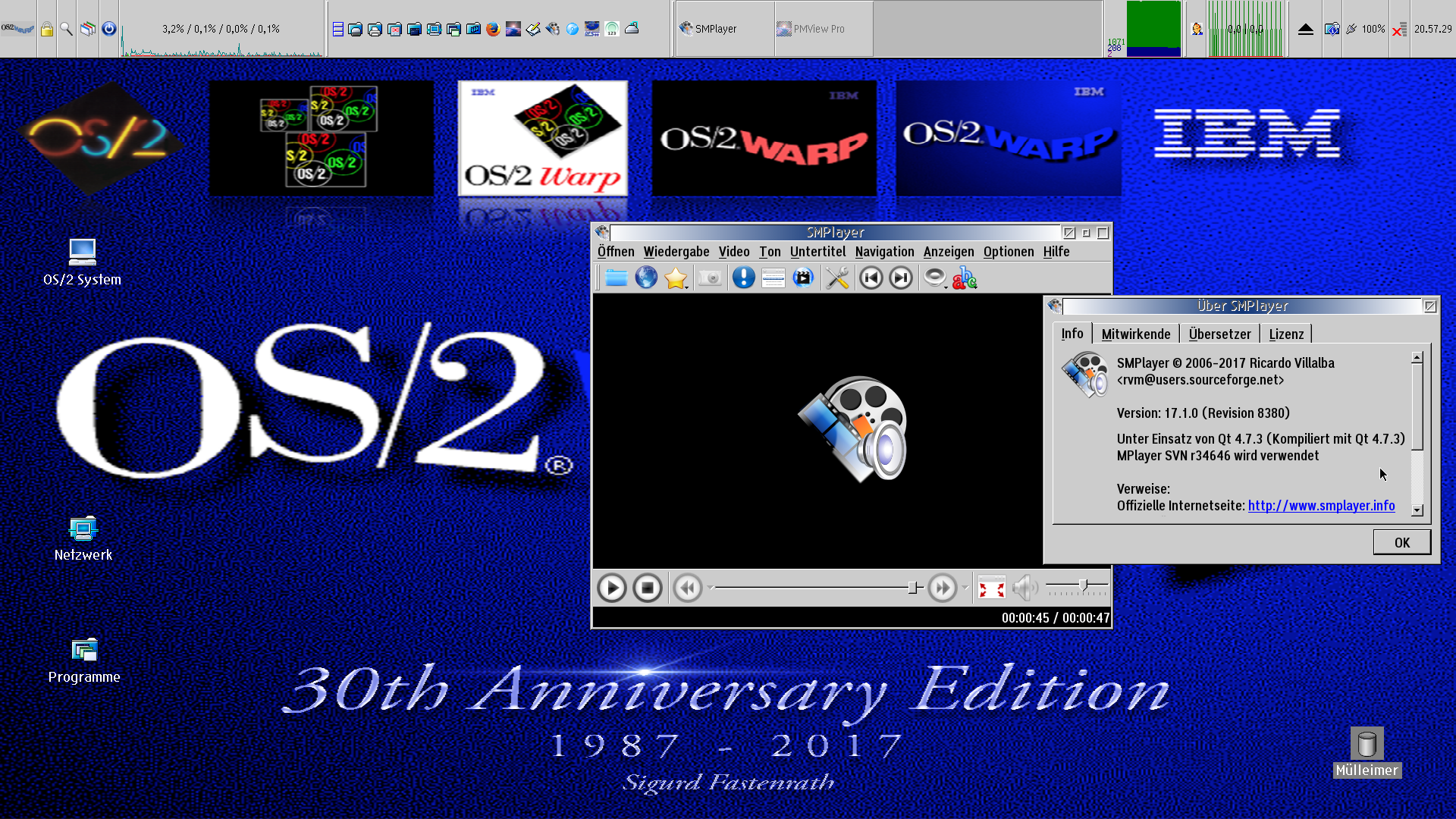Jump to next item in playlist
Viewport: 1456px width, 819px height.
tap(901, 278)
